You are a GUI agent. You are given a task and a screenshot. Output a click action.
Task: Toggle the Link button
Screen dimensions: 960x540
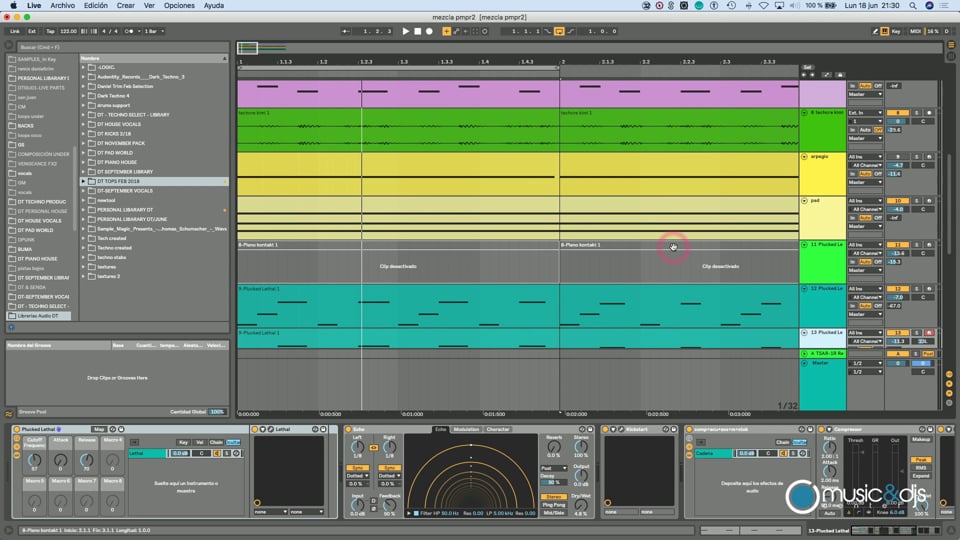click(x=15, y=31)
